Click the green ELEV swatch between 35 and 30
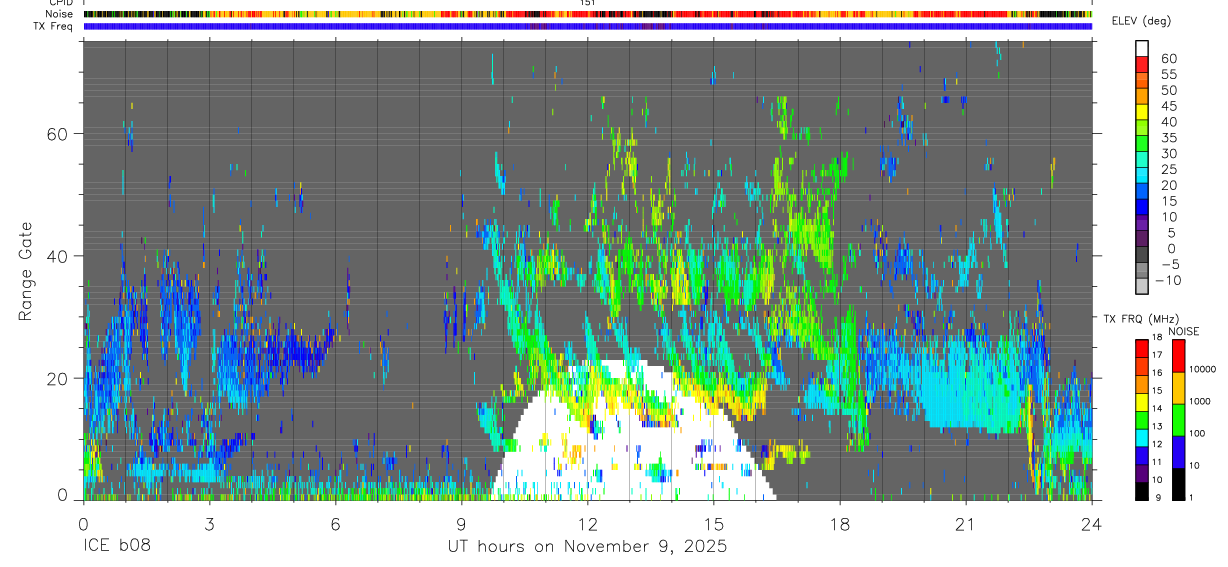The width and height of the screenshot is (1228, 567). point(1141,143)
